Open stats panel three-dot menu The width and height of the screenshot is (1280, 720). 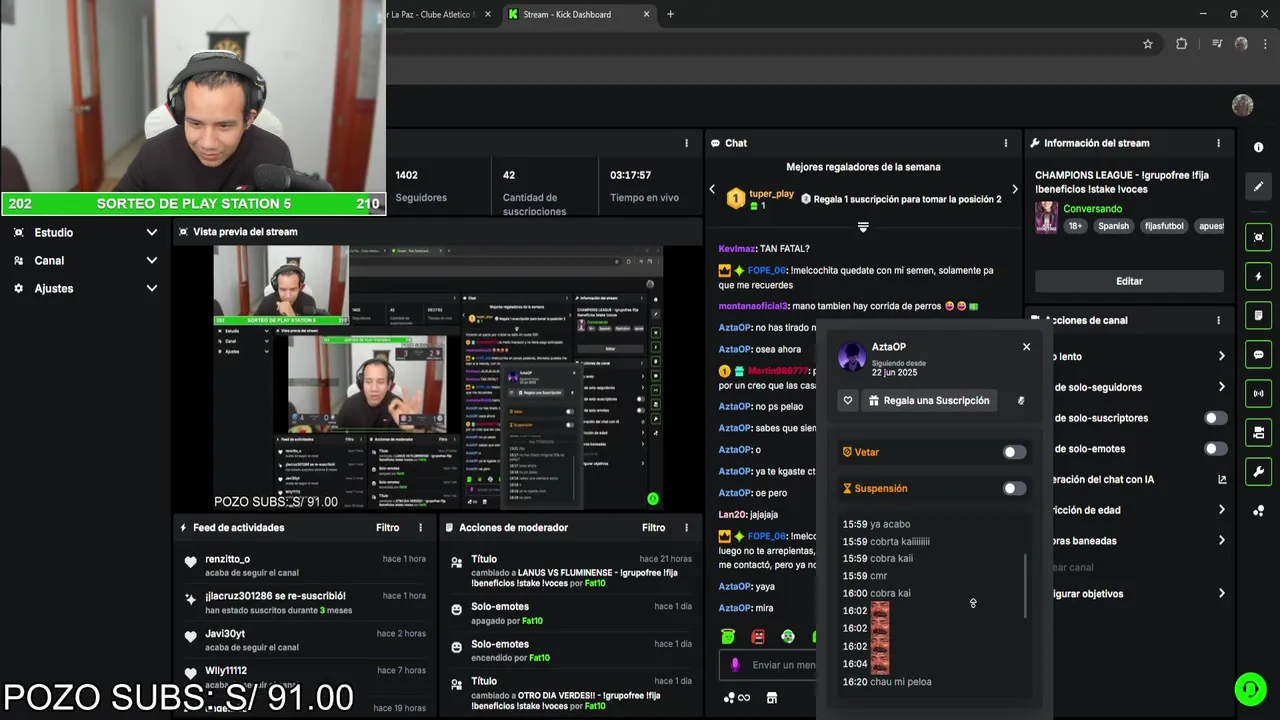pyautogui.click(x=686, y=143)
